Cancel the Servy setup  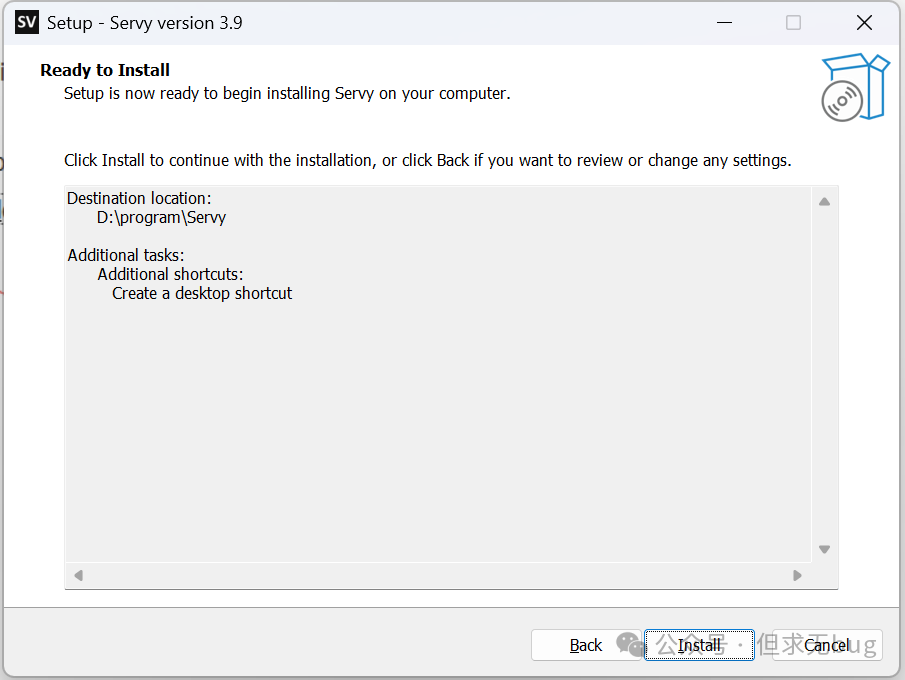point(826,645)
